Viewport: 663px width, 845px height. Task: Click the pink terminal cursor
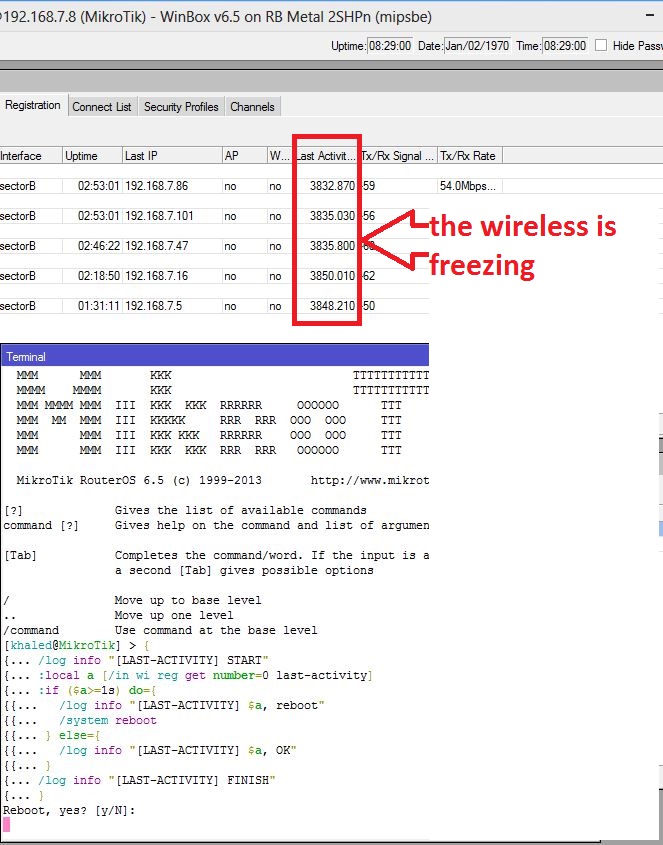click(6, 825)
